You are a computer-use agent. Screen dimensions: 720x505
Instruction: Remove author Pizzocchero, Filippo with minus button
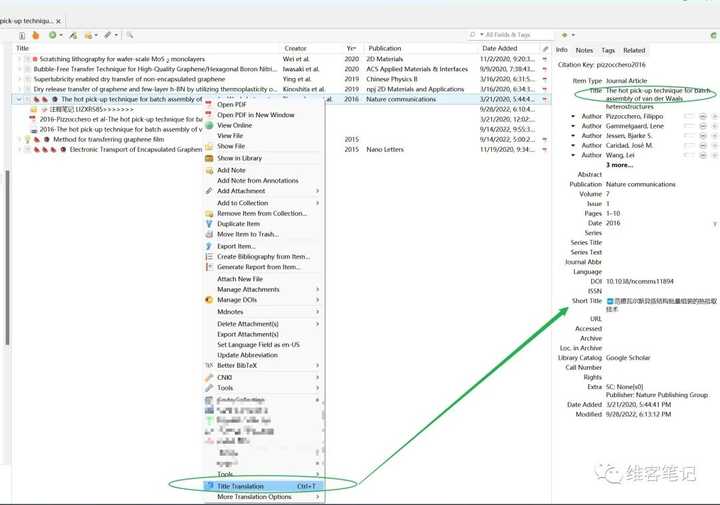pos(703,117)
